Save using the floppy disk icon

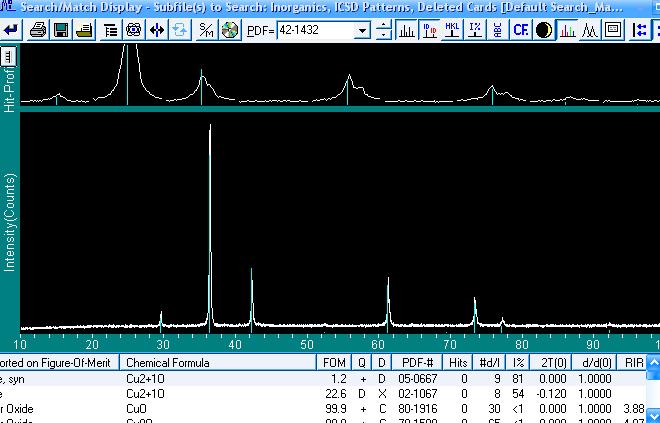click(x=61, y=30)
